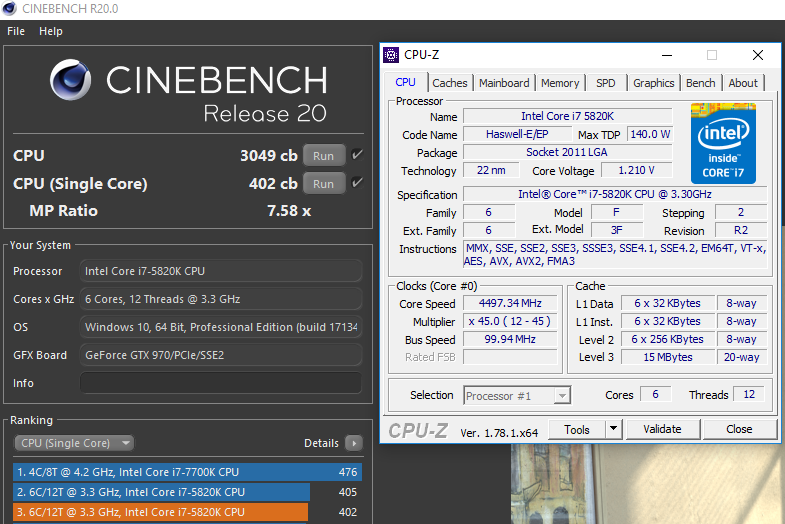This screenshot has width=785, height=524.
Task: Click the Threads count value 12
Action: 748,394
